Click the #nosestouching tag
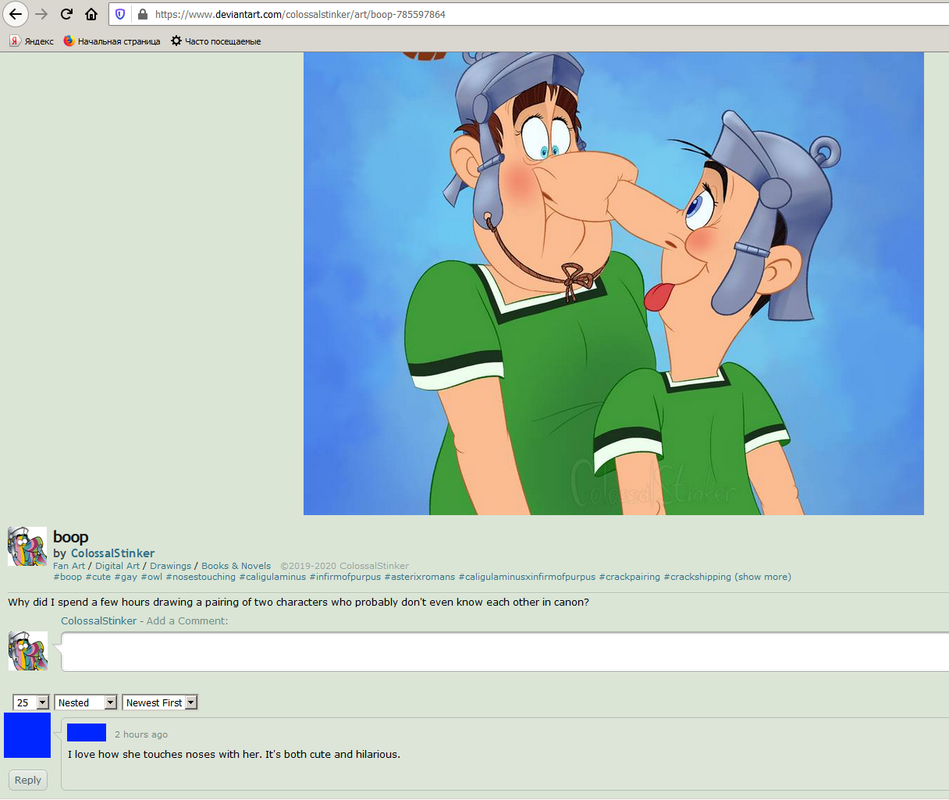Screen dimensions: 949x800 tap(201, 577)
